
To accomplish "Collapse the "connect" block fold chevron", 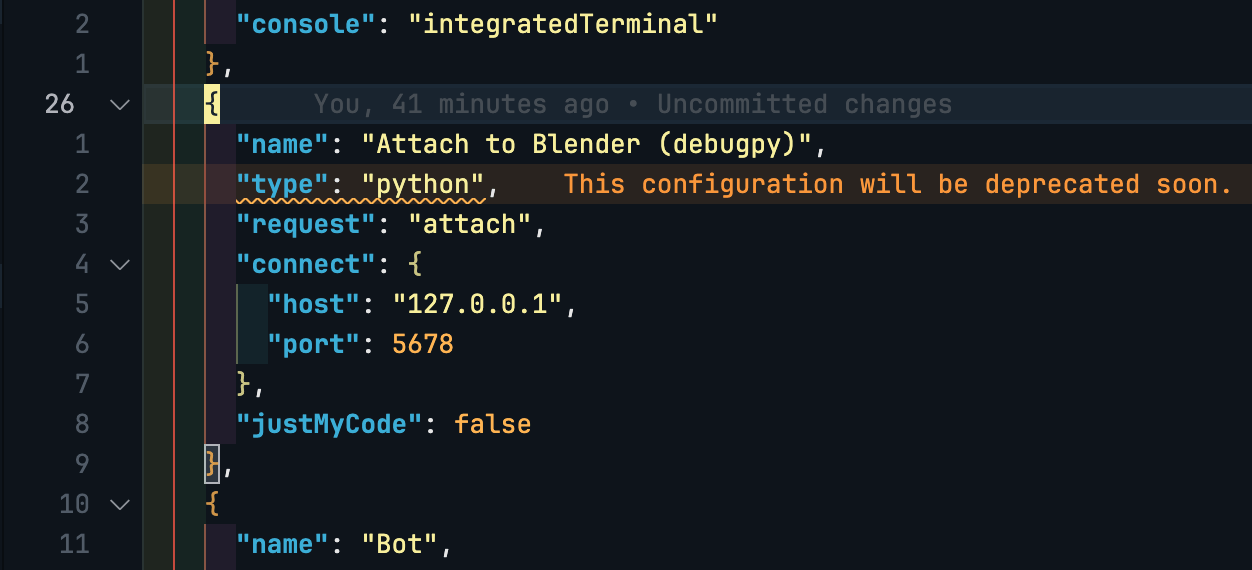I will (120, 264).
